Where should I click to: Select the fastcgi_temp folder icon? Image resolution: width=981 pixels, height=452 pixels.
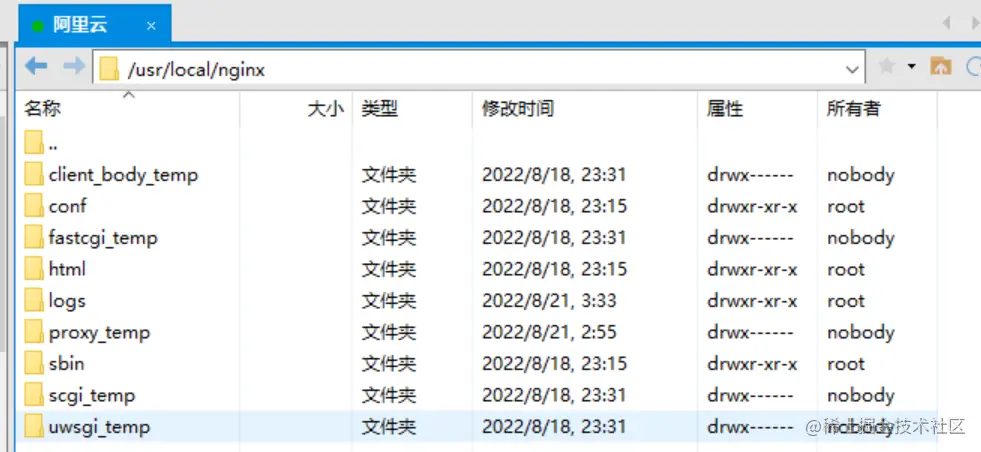34,237
